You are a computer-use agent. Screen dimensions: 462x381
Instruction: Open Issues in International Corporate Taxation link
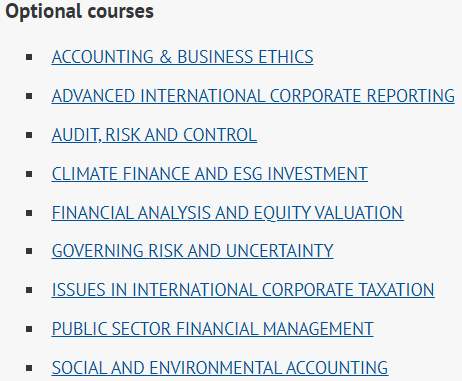point(243,290)
